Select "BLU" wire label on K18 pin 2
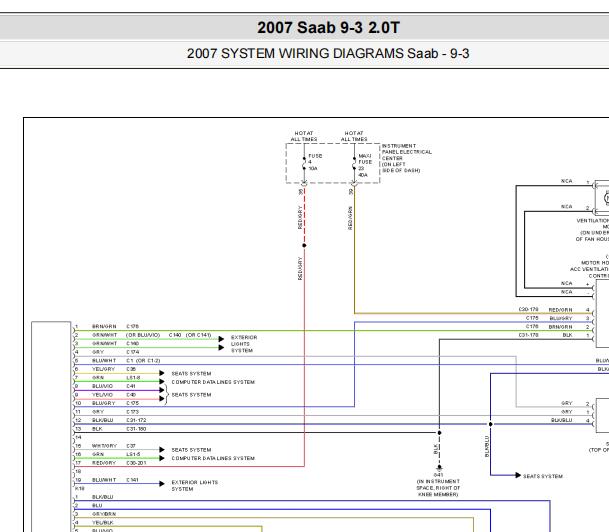 click(x=97, y=505)
